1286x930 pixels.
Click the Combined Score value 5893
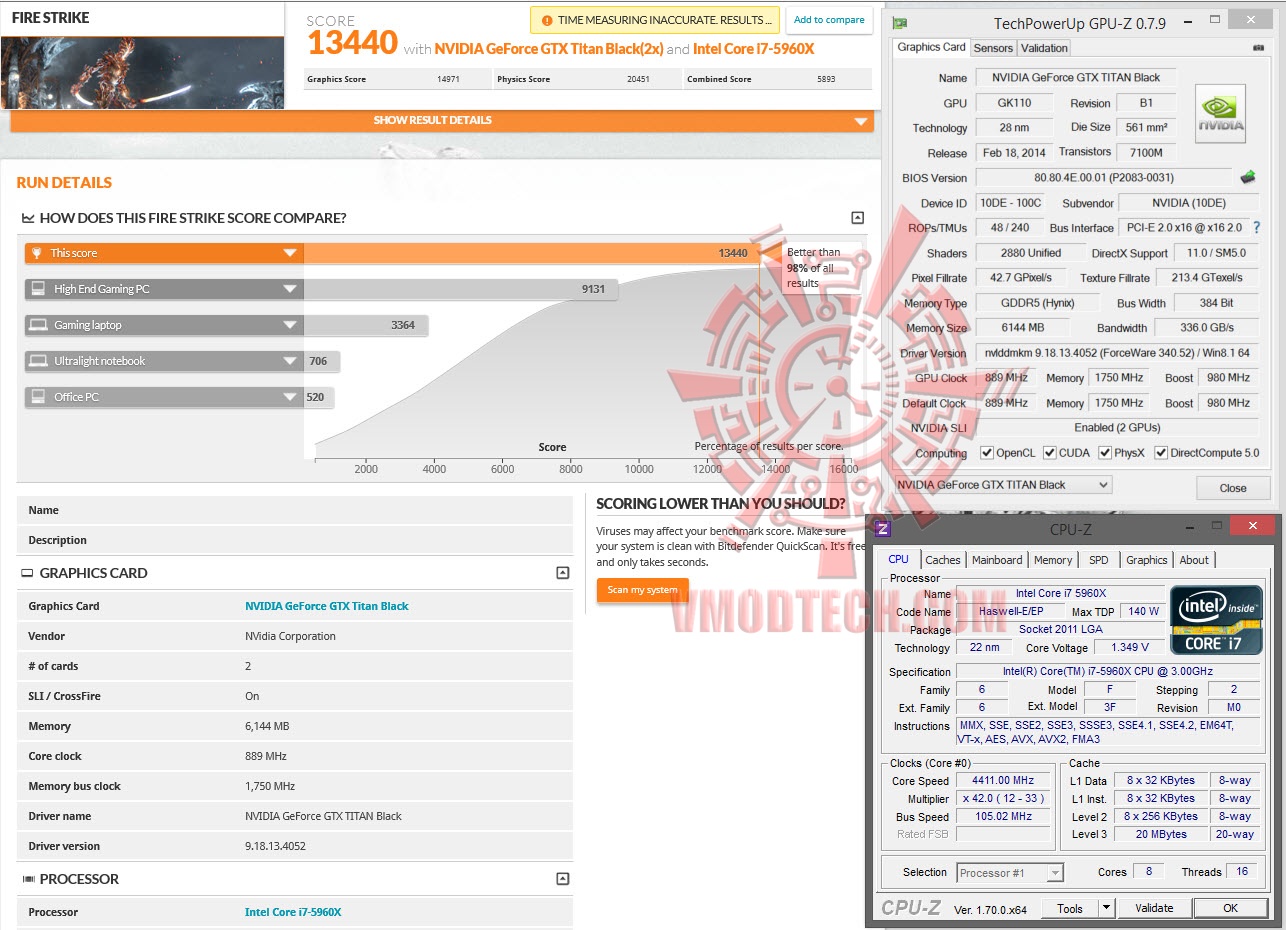(825, 79)
